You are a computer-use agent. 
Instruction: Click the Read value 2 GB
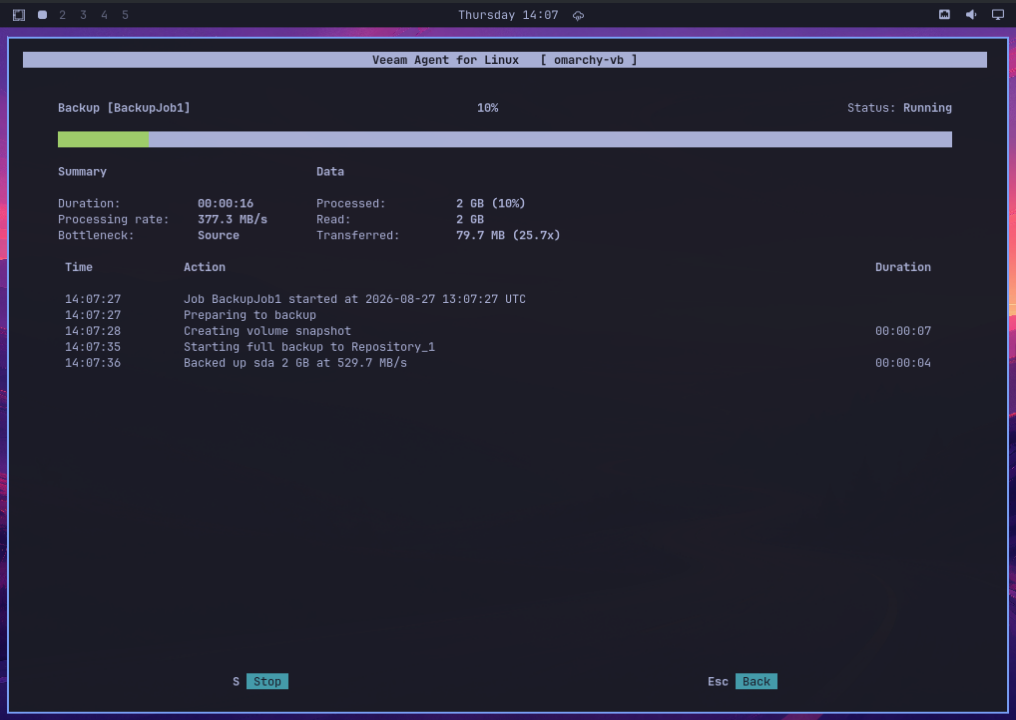470,219
